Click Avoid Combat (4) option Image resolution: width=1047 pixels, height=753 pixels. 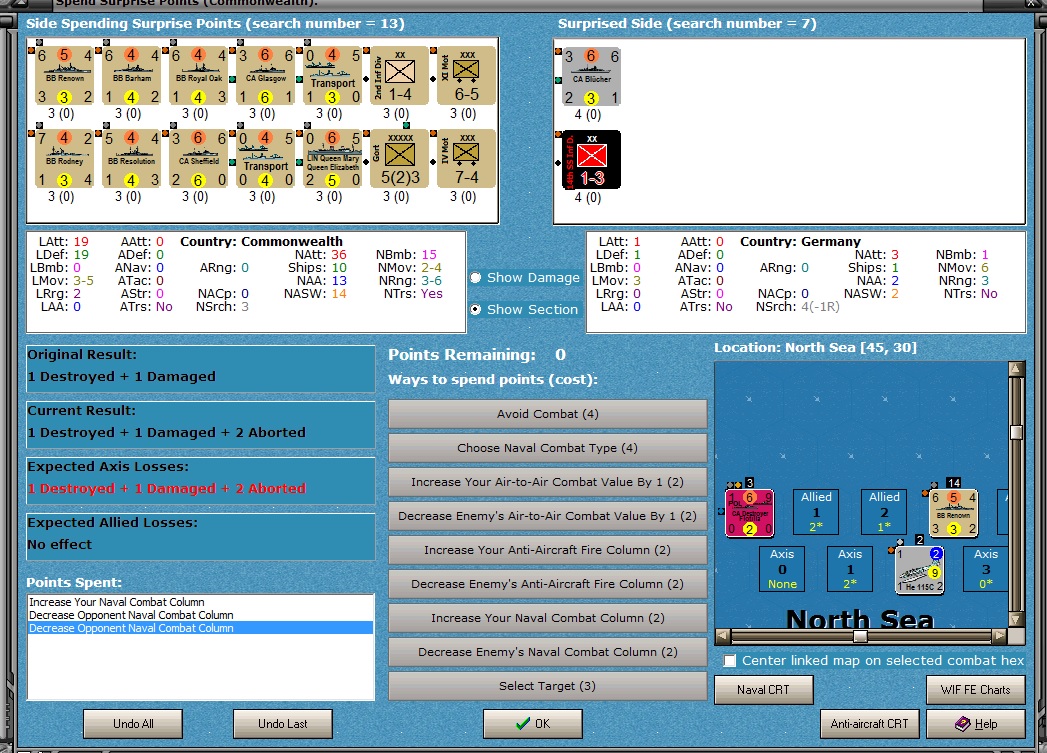(548, 414)
